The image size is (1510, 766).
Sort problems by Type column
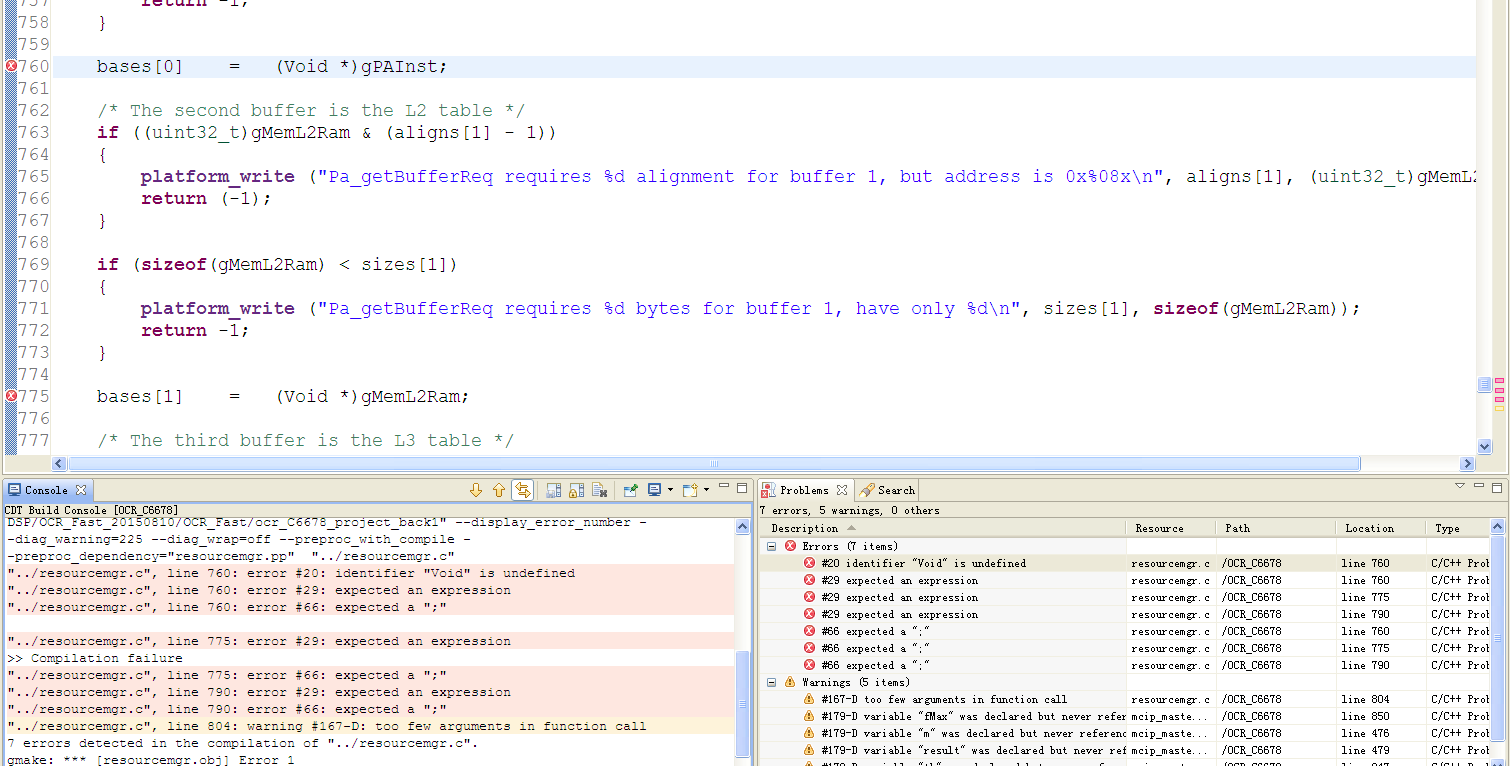(1458, 528)
